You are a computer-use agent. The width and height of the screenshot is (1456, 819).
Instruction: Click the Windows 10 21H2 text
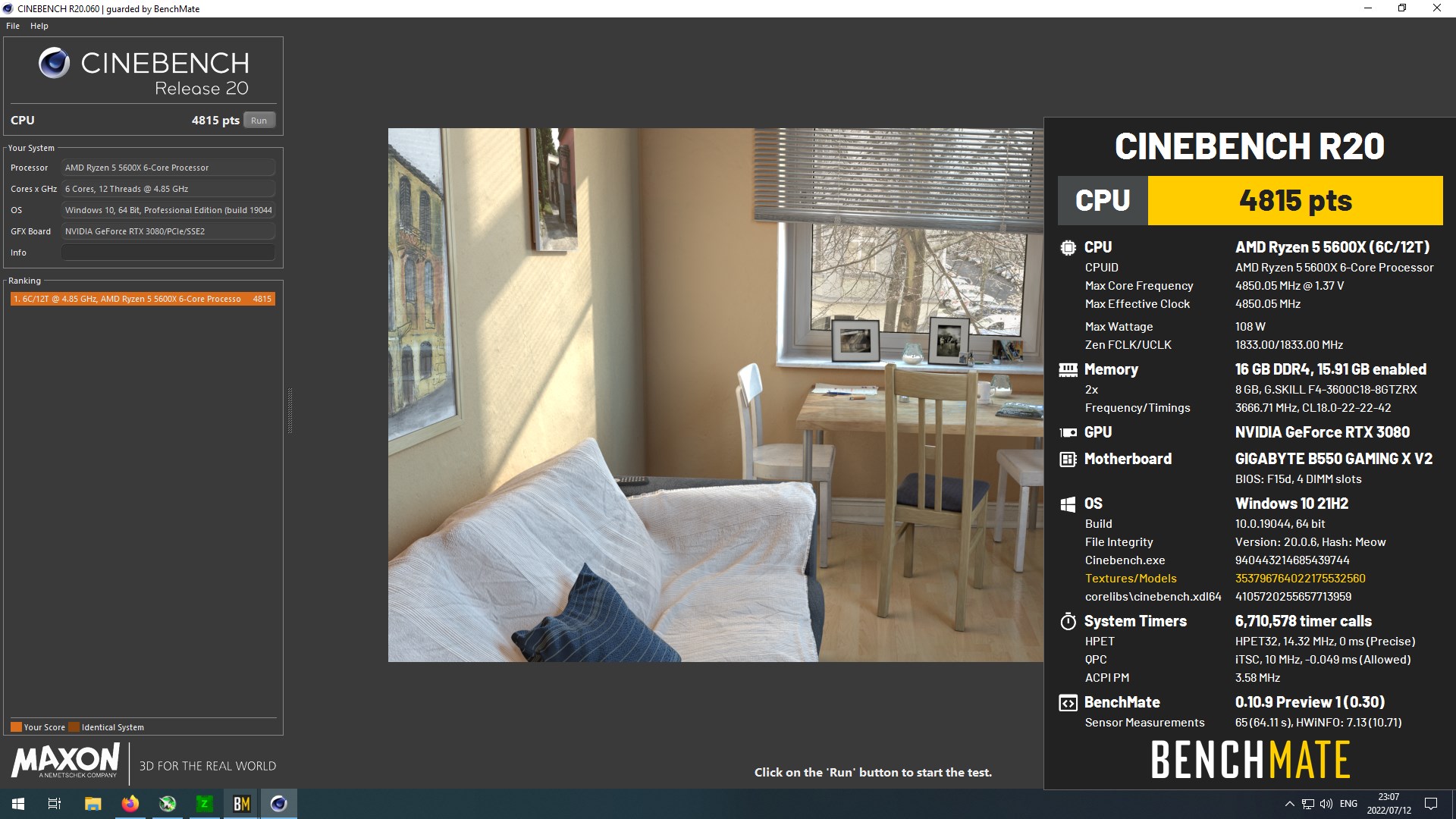coord(1291,504)
